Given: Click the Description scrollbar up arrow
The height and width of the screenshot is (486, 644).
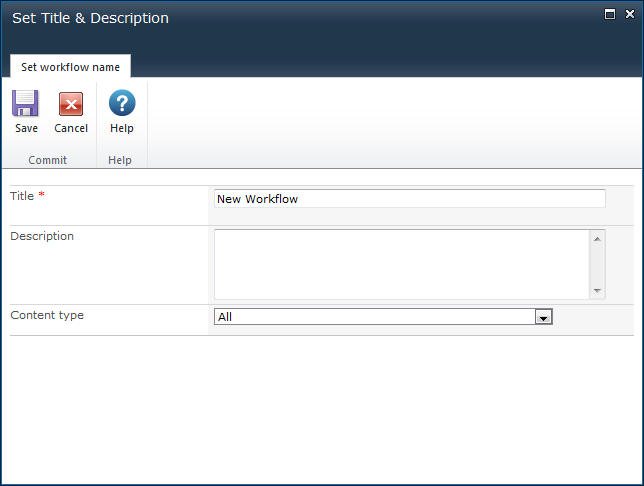Looking at the screenshot, I should pos(597,239).
